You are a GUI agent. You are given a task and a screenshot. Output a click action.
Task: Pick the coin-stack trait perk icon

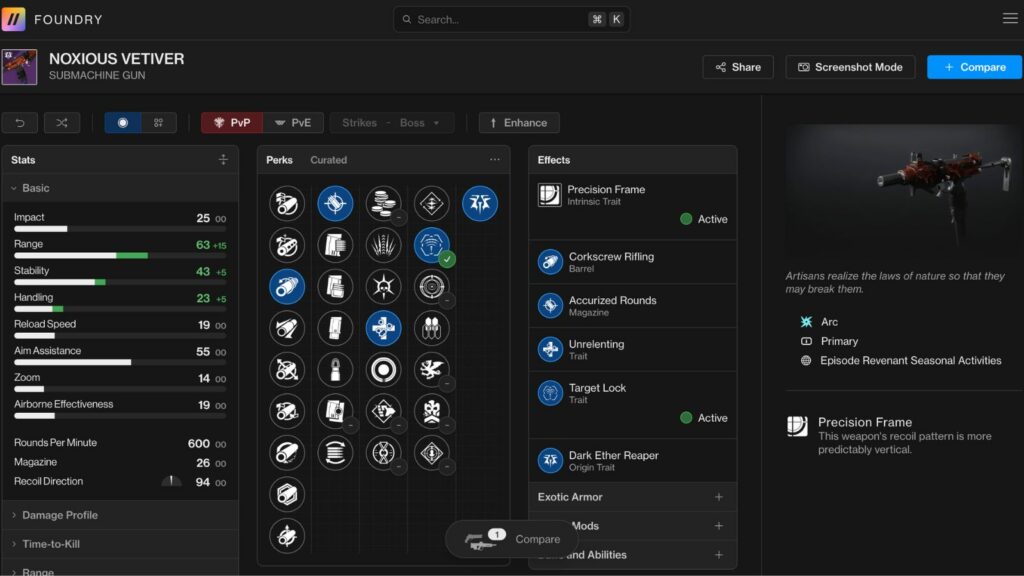(383, 204)
